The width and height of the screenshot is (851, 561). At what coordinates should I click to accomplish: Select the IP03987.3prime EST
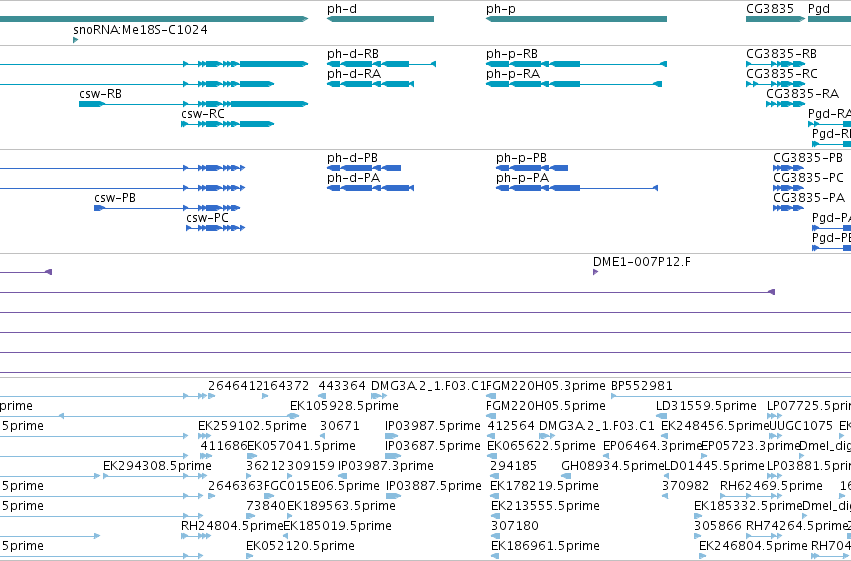point(386,466)
